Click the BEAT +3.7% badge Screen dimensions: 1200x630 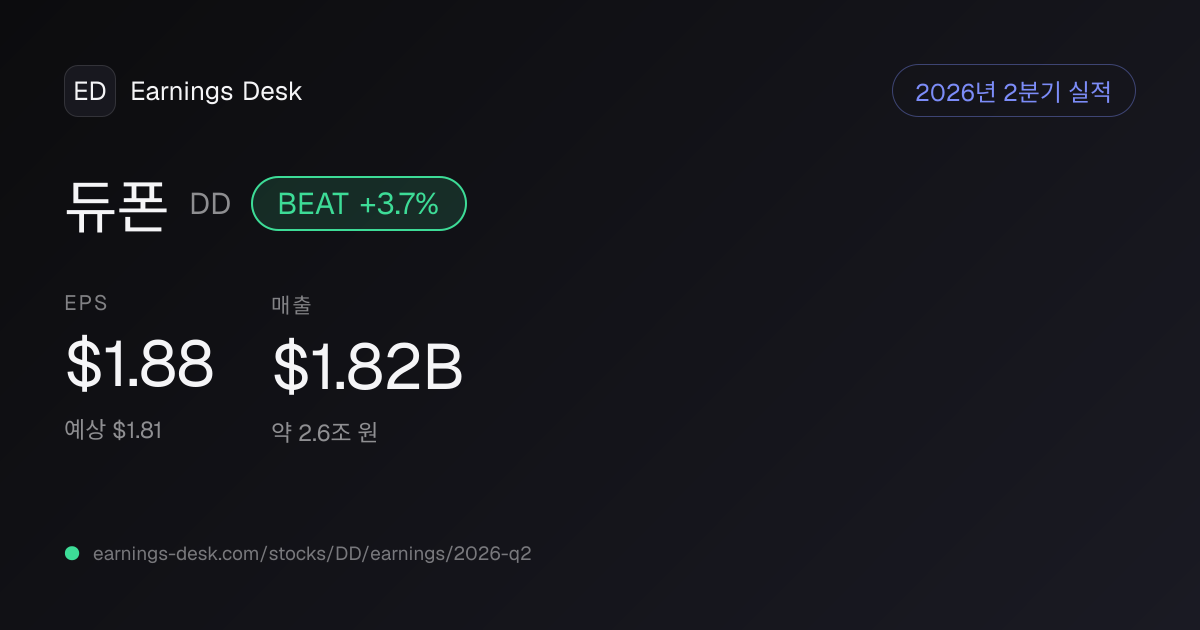(358, 204)
